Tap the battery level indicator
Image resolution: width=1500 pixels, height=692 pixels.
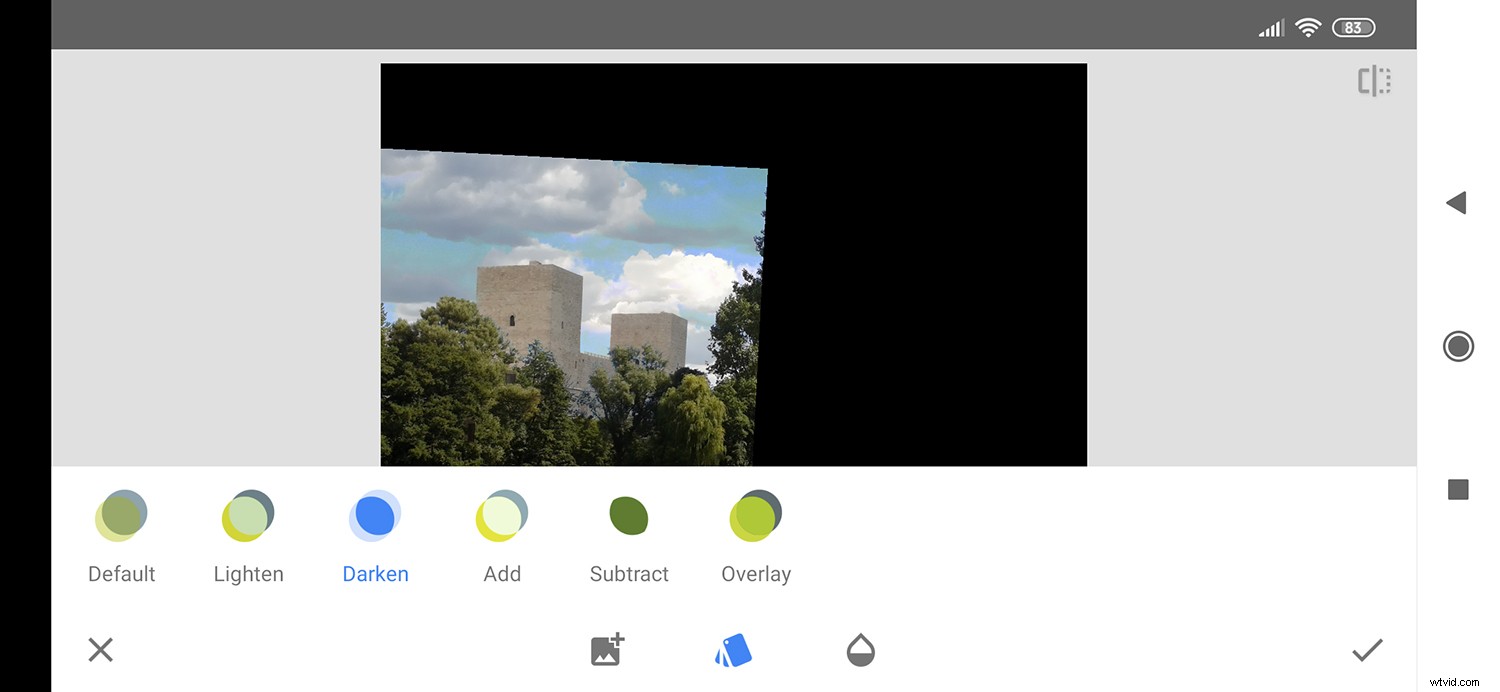tap(1354, 27)
